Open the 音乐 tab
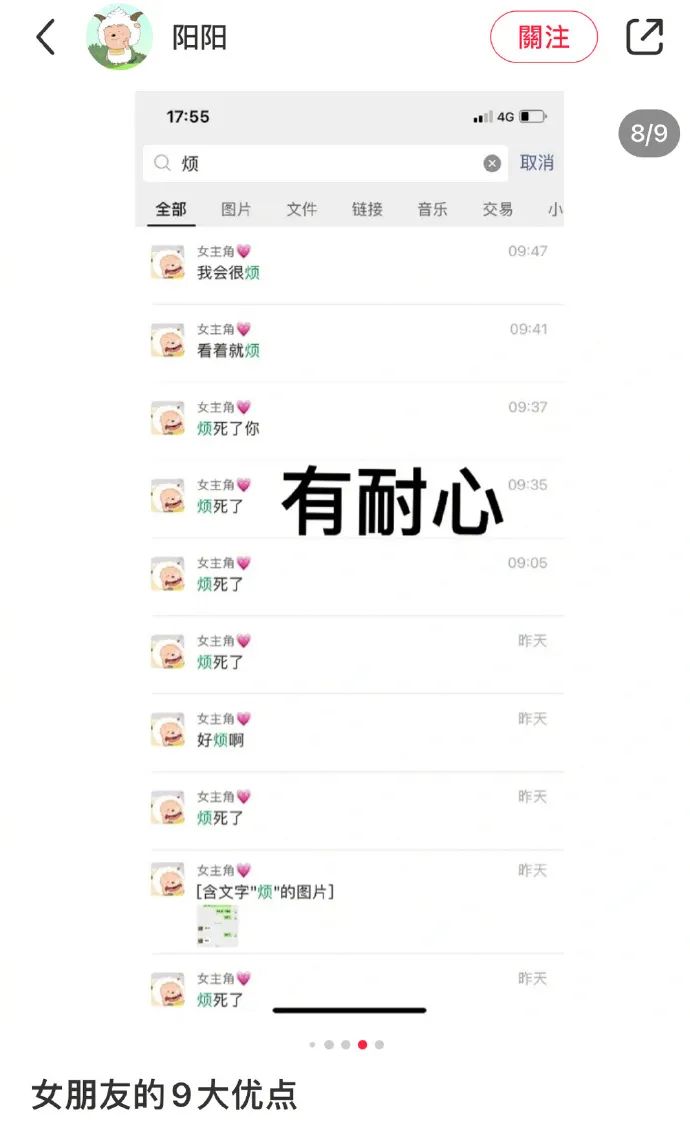 (432, 209)
